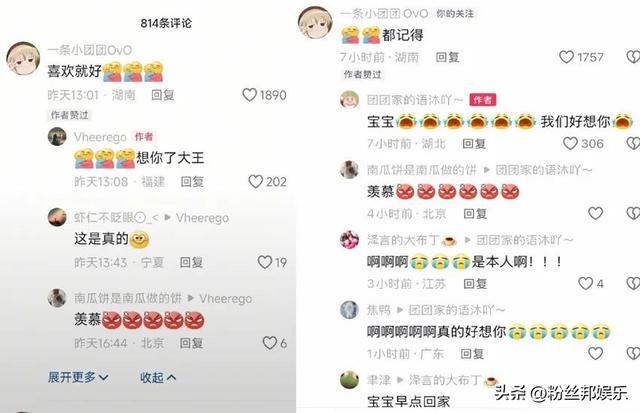Open 南瓜饼是南瓜做的饼 avatar in left panel

tap(57, 298)
